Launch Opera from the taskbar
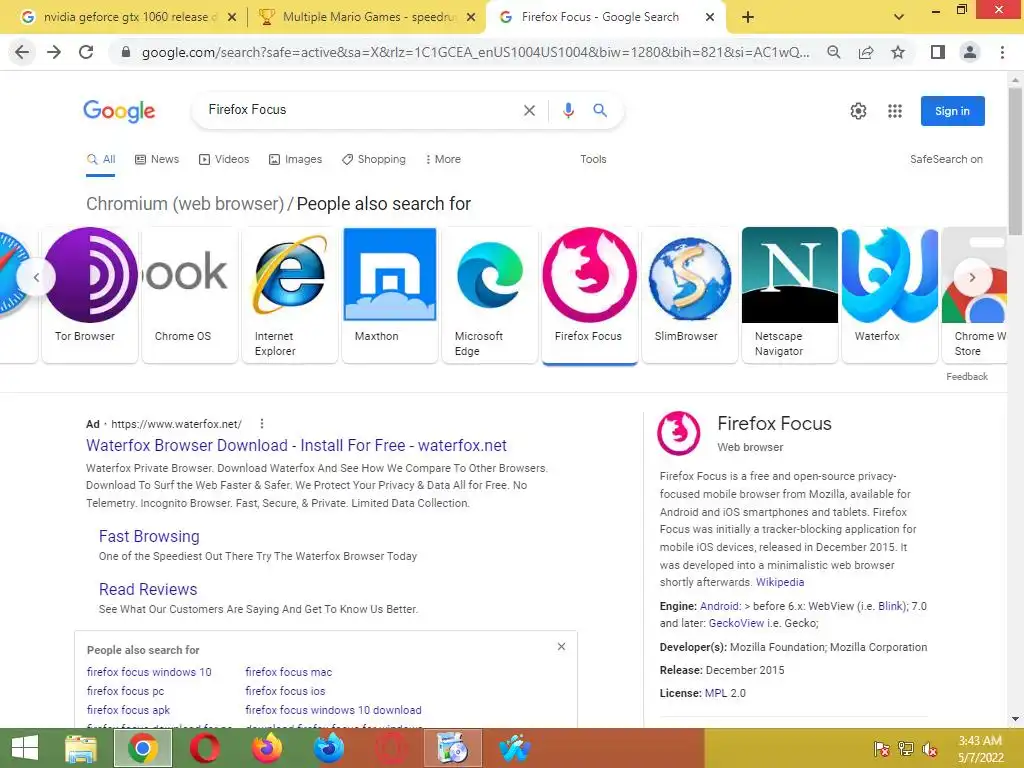Screen dimensions: 1024x768 pyautogui.click(x=204, y=748)
